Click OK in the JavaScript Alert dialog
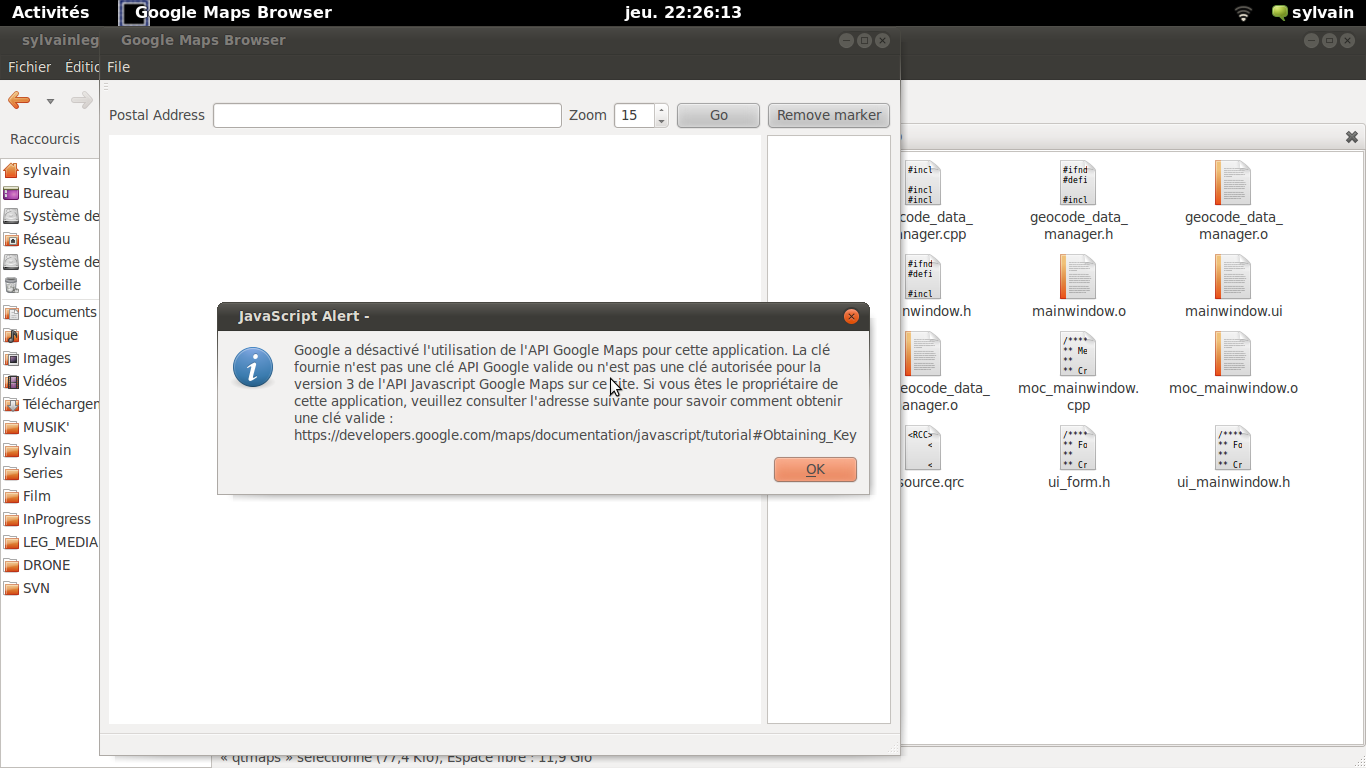 pos(815,469)
